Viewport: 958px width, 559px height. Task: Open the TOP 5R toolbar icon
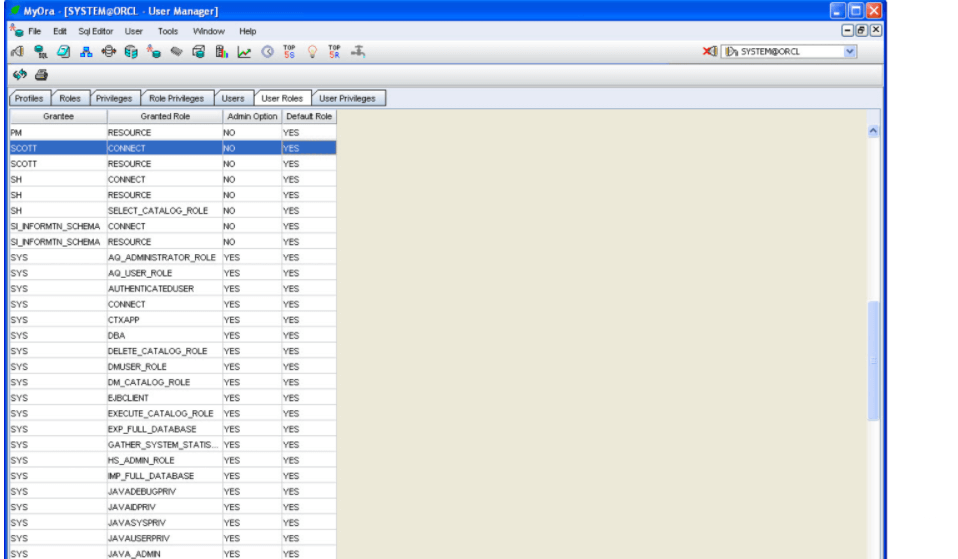(x=334, y=52)
